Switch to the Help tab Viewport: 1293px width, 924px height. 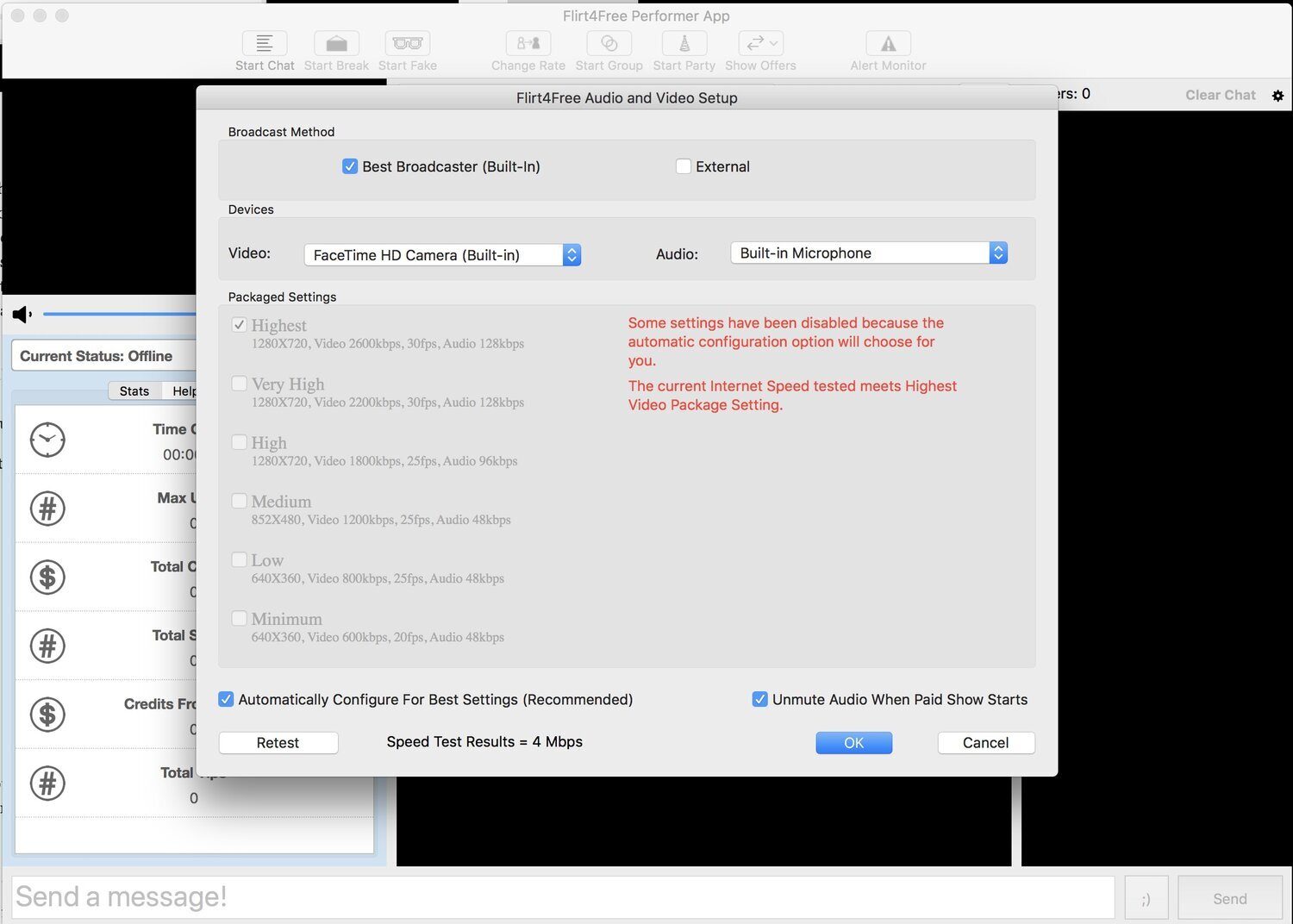[x=181, y=391]
